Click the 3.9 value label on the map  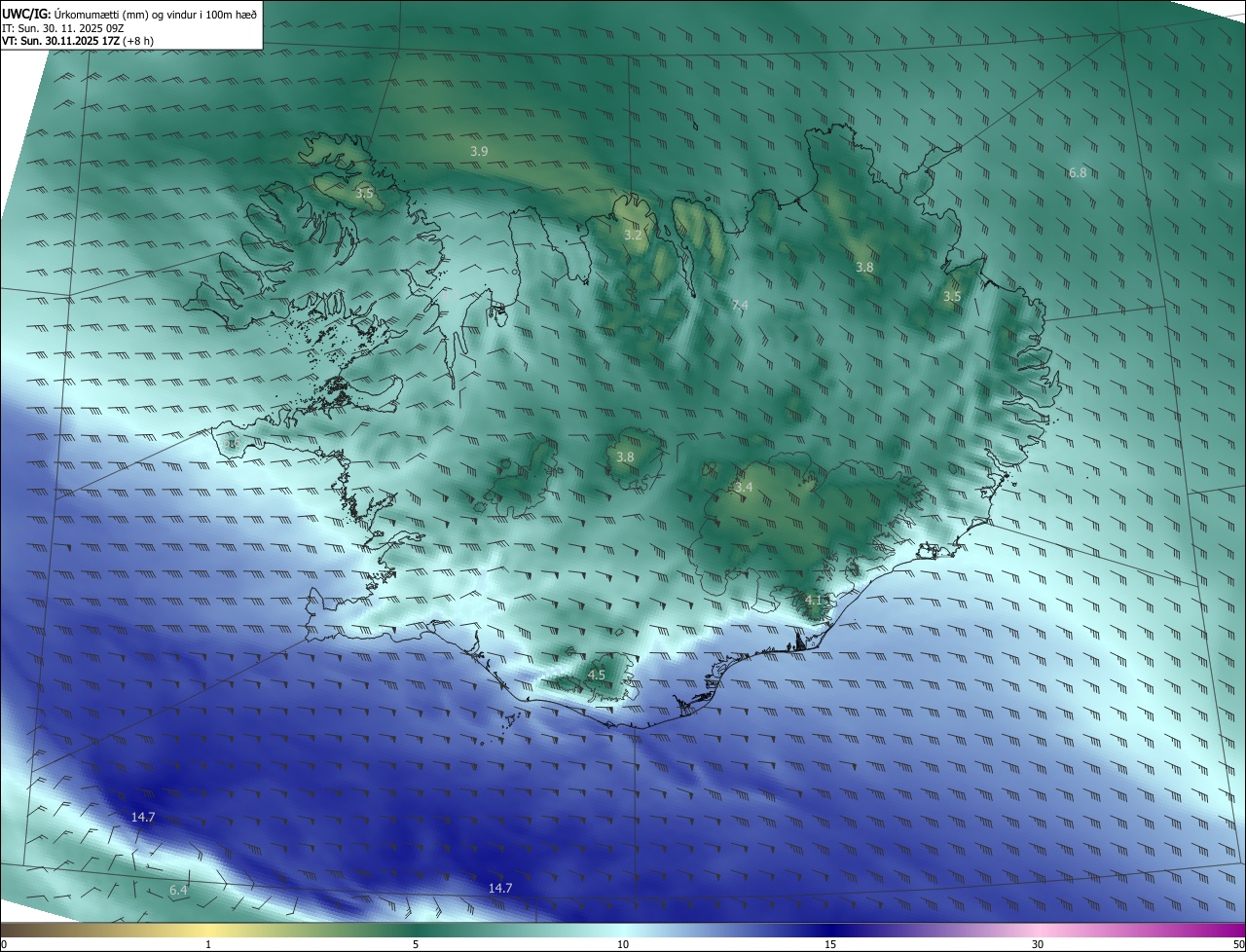point(479,151)
